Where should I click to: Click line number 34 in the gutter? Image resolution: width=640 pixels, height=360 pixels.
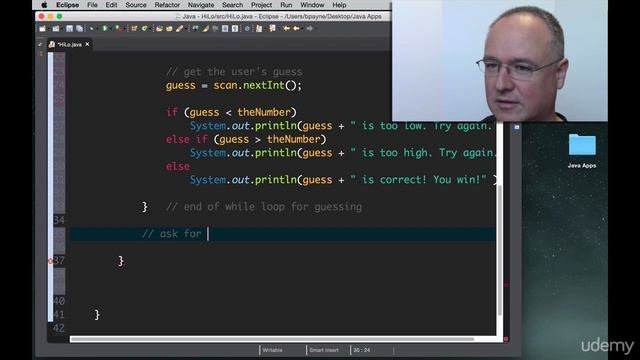click(x=59, y=220)
